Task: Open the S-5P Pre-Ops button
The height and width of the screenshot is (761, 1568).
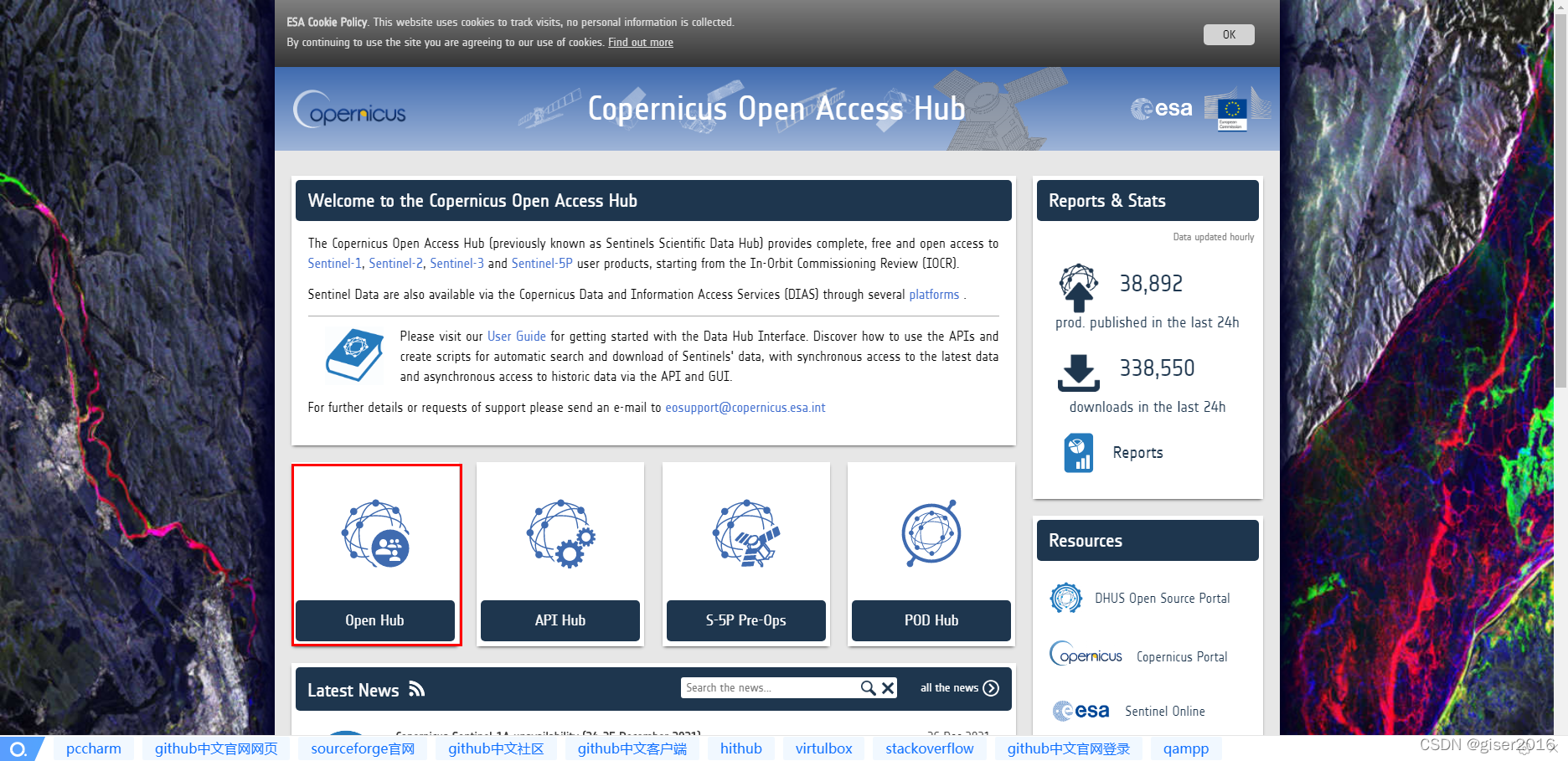Action: [746, 620]
